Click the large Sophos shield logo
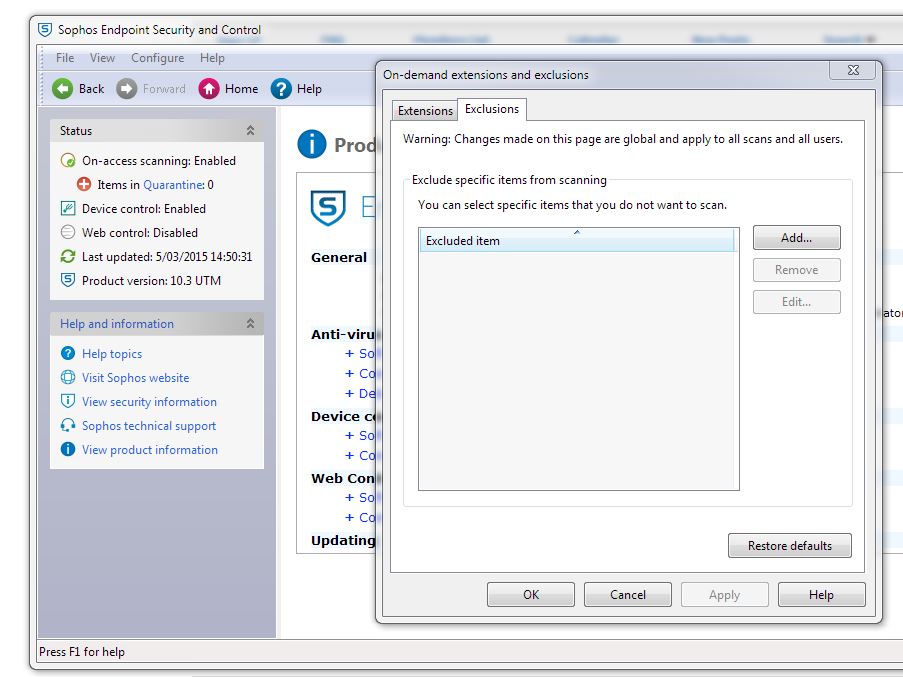 pyautogui.click(x=328, y=207)
